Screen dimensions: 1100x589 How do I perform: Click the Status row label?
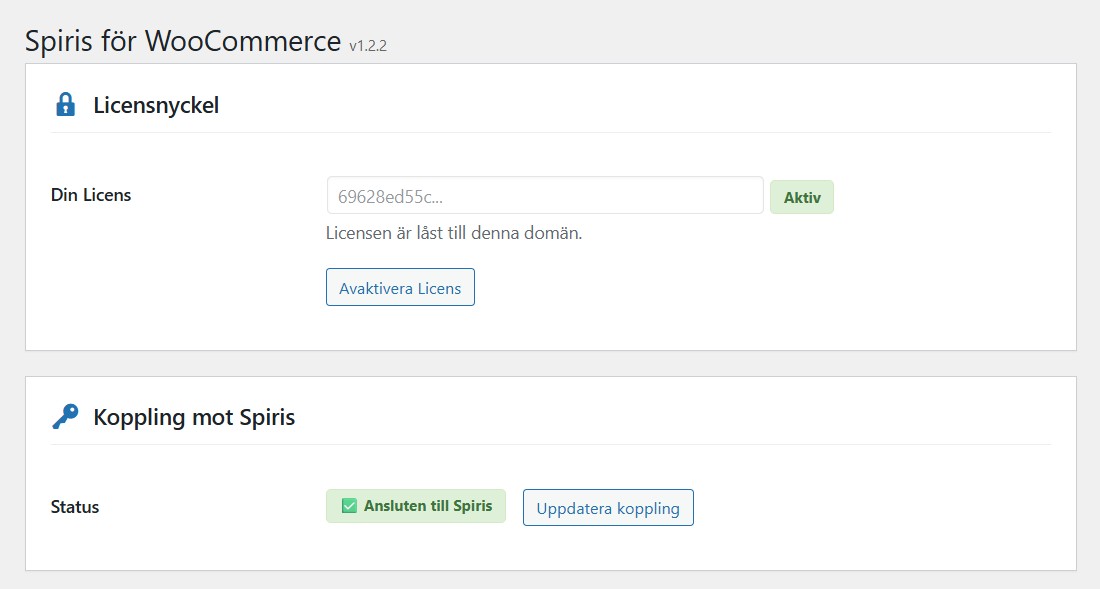click(x=75, y=507)
